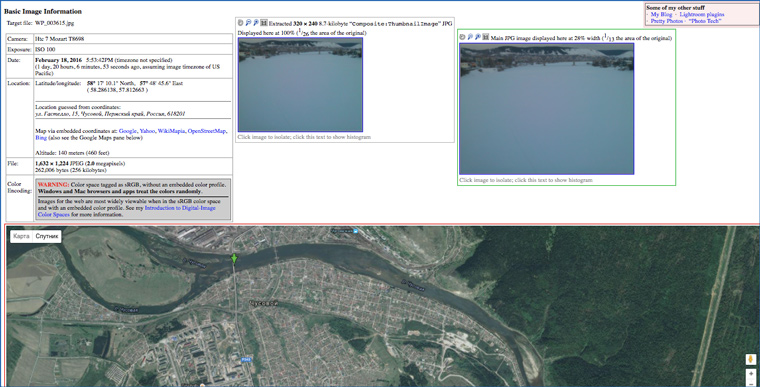Open the My Blog link
The image size is (760, 387).
[x=662, y=15]
